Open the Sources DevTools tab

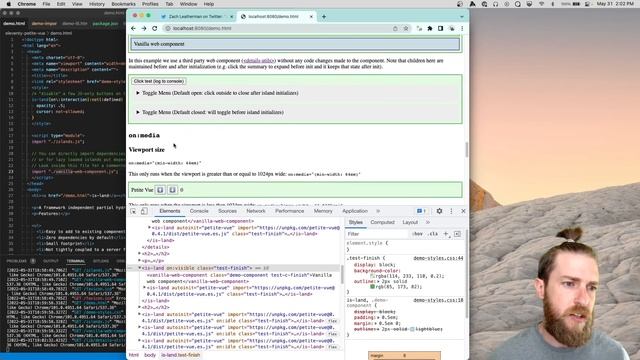[x=227, y=211]
